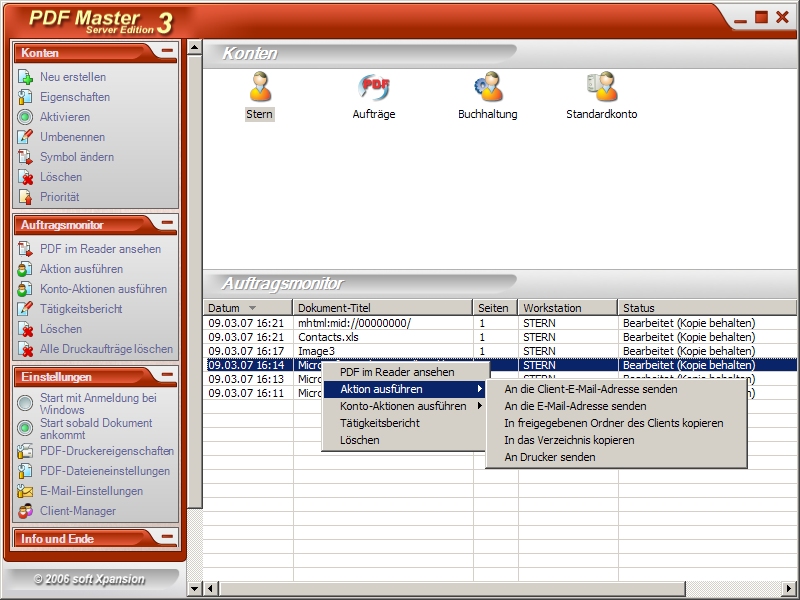The width and height of the screenshot is (800, 600).
Task: Select the Stern account icon
Action: 260,87
